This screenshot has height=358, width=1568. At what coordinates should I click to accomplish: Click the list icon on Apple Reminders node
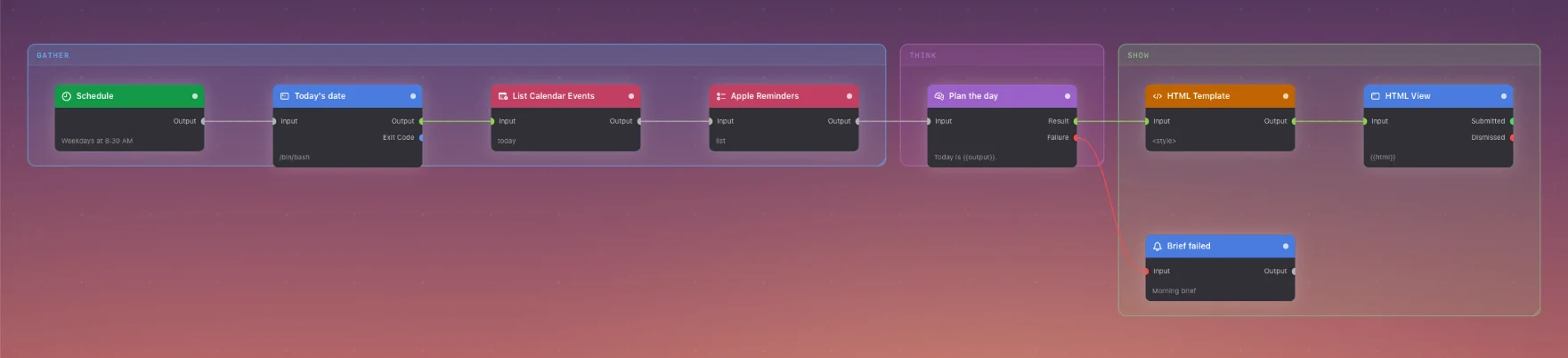point(721,96)
